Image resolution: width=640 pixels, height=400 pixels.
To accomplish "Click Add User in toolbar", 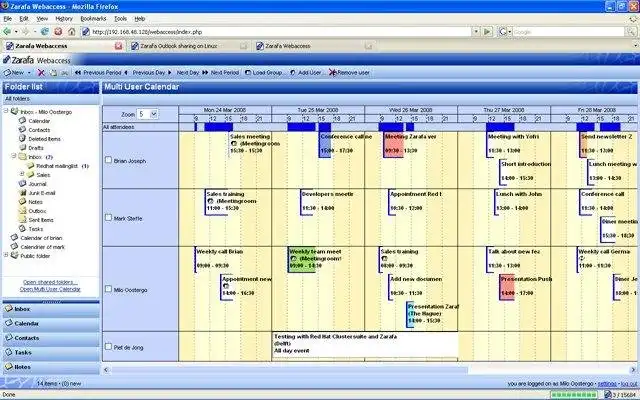I will 306,73.
